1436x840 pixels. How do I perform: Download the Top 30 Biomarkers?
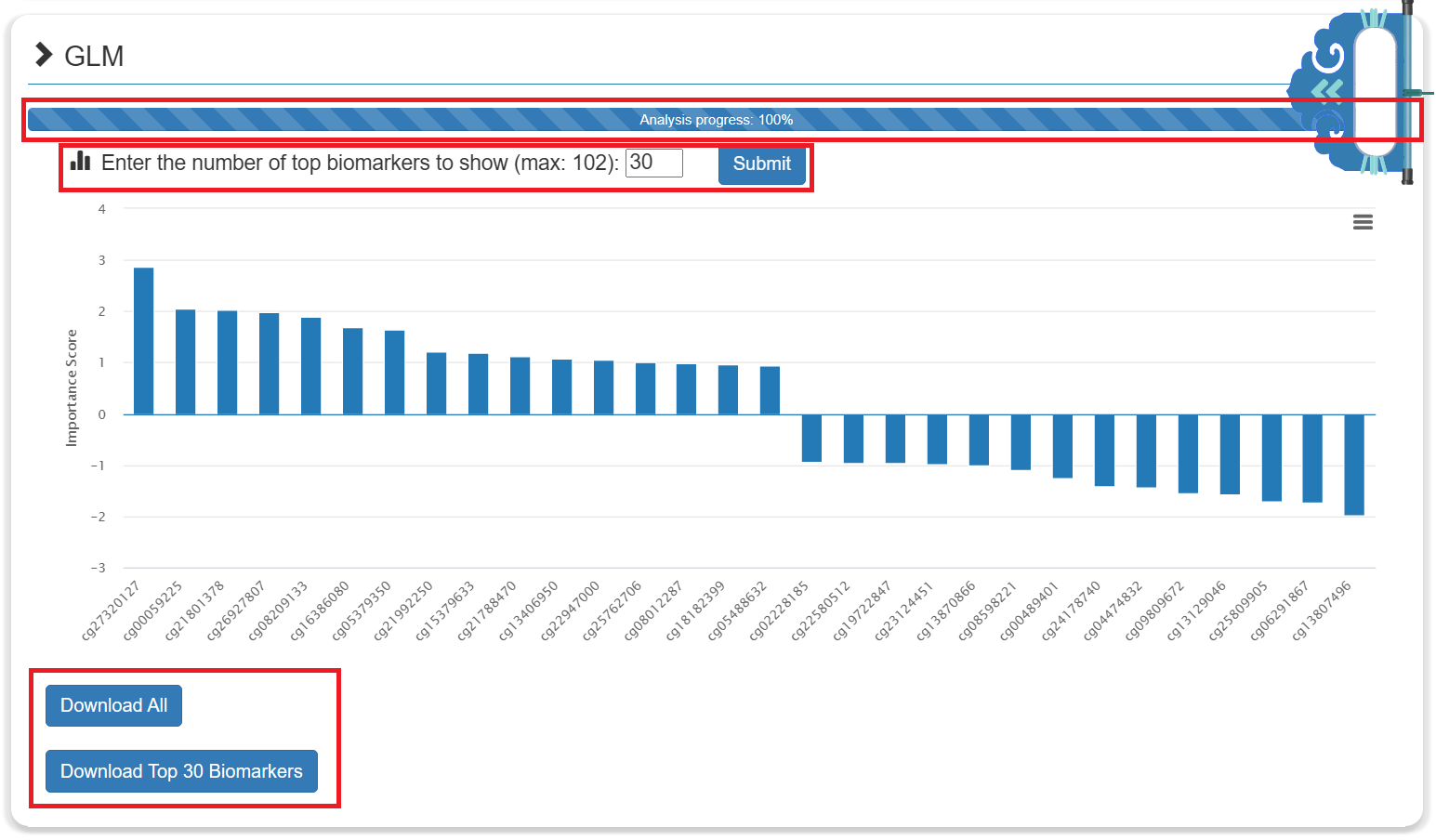[181, 772]
